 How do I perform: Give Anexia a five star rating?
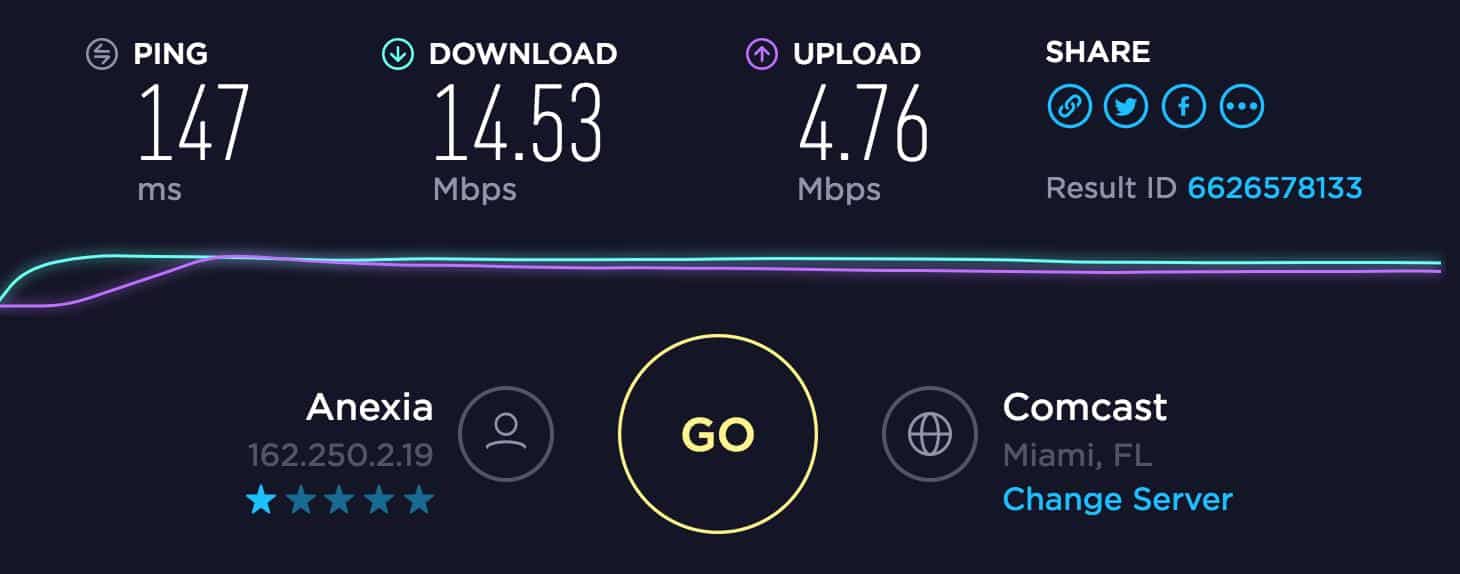click(419, 499)
